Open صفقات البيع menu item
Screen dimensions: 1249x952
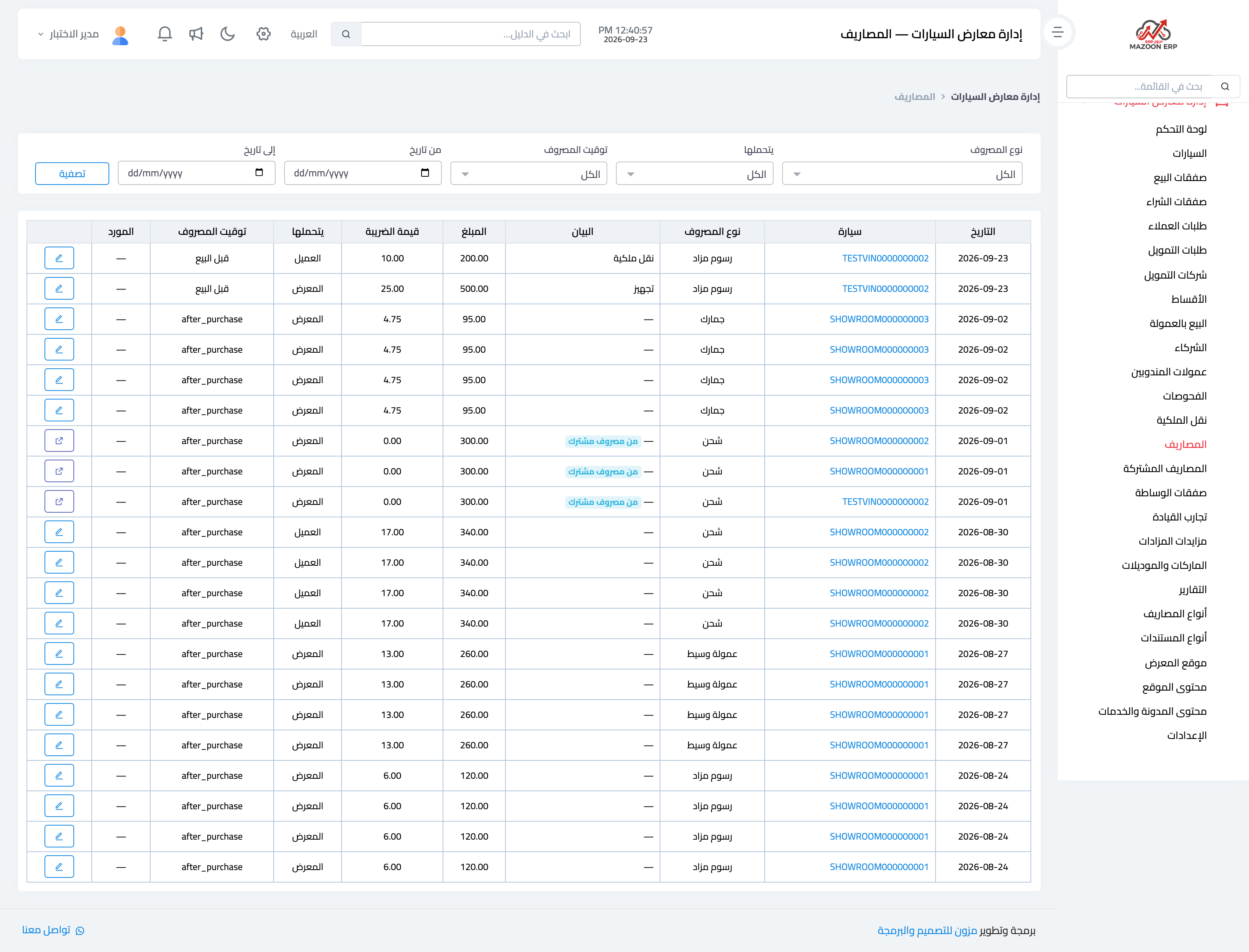tap(1180, 178)
